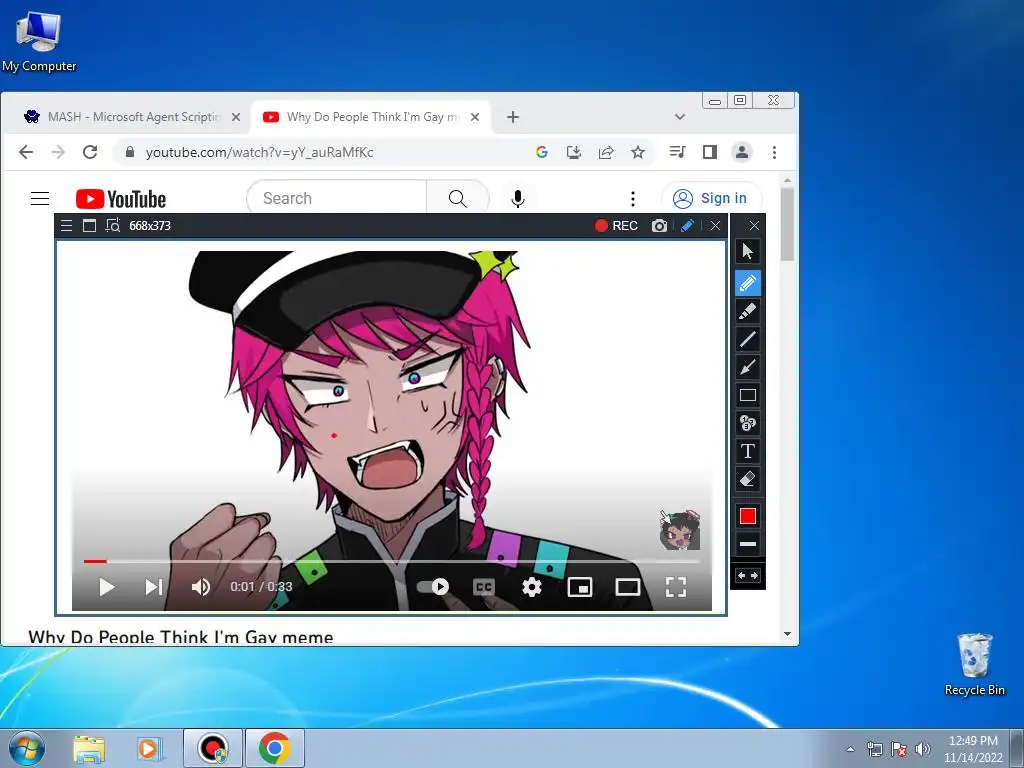This screenshot has width=1024, height=768.
Task: Click the page vertical scrollbar thumb
Action: 787,223
